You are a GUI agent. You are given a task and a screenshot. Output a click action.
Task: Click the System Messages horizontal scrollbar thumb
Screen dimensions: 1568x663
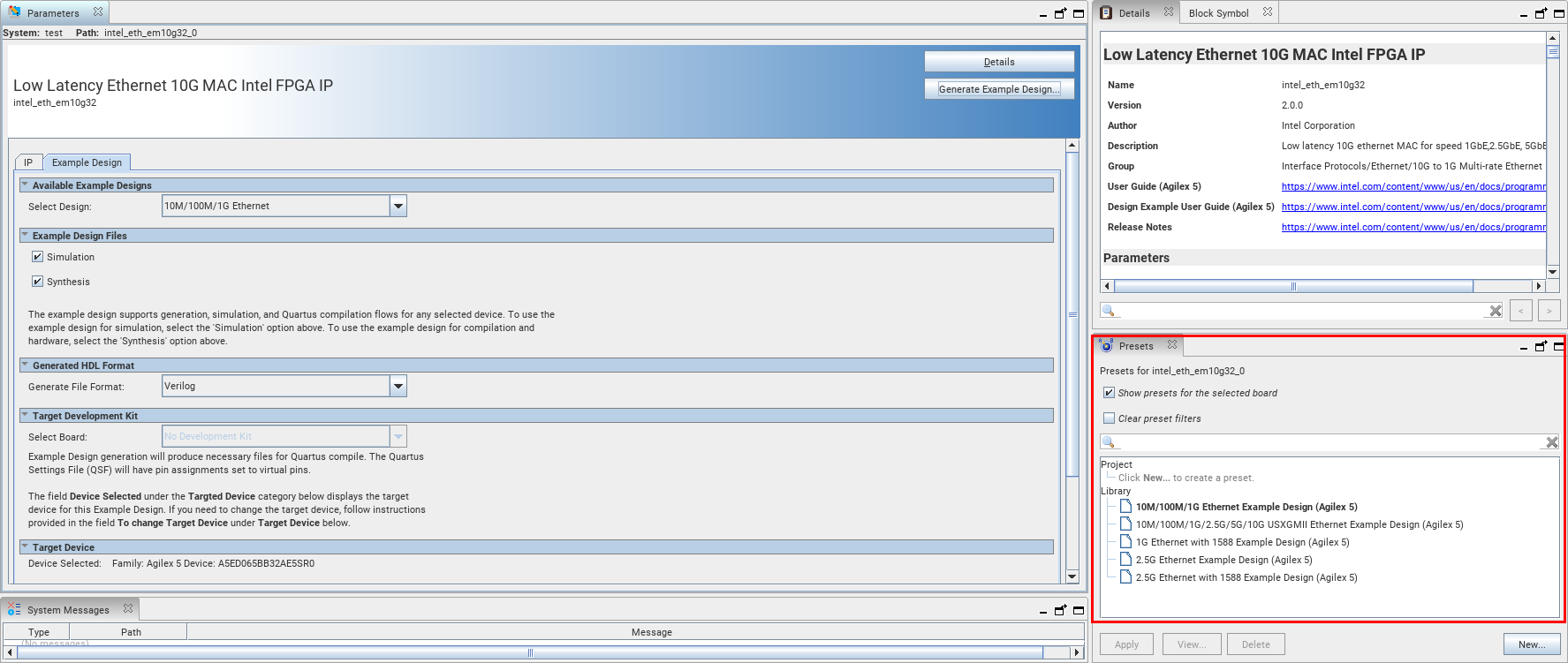click(x=530, y=652)
